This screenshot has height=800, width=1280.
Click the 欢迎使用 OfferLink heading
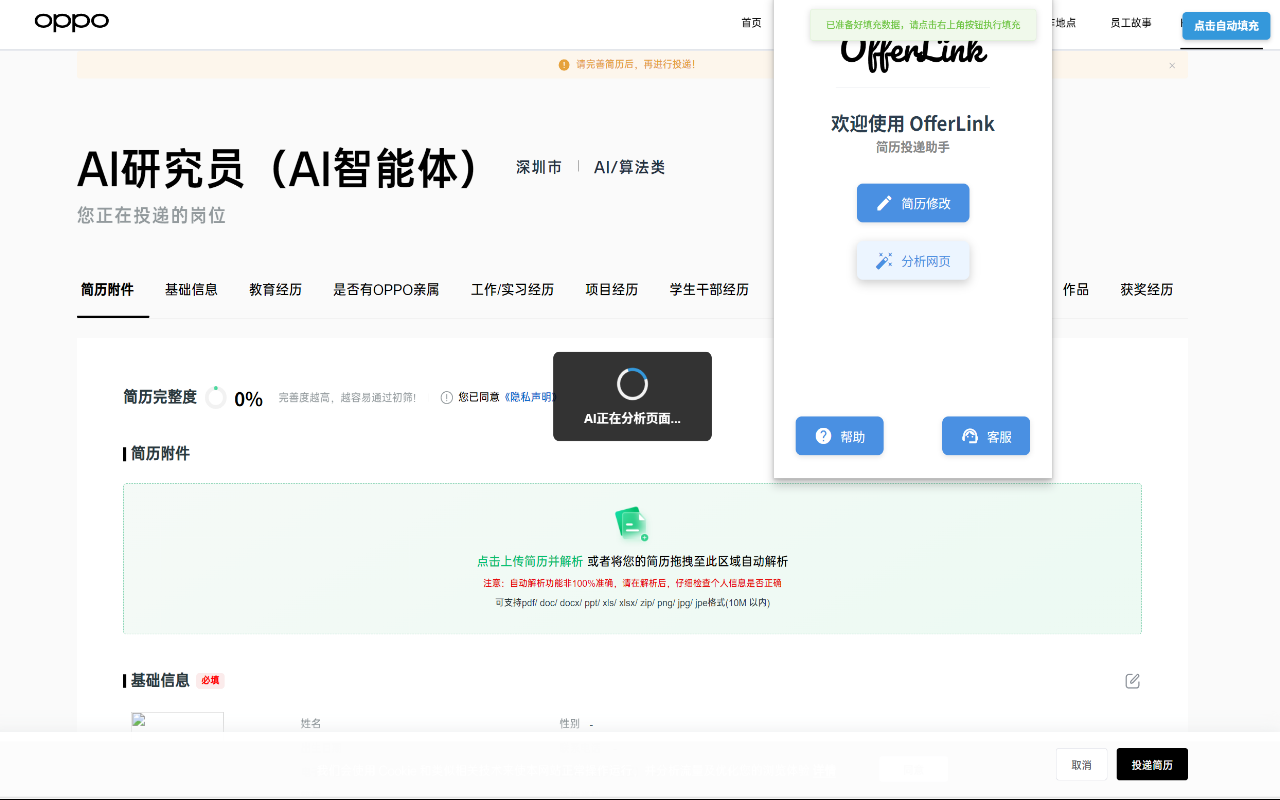coord(913,124)
